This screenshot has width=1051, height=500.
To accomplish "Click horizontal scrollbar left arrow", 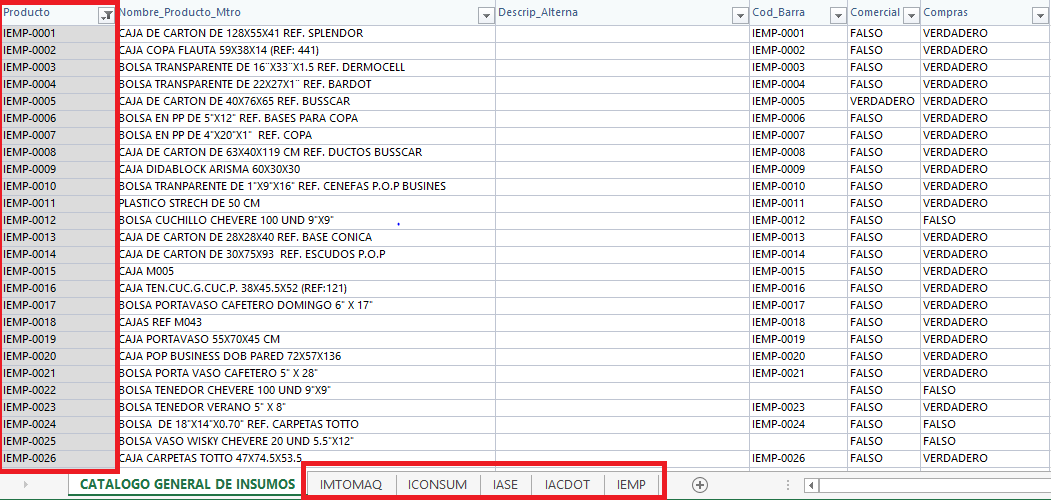I will (810, 485).
